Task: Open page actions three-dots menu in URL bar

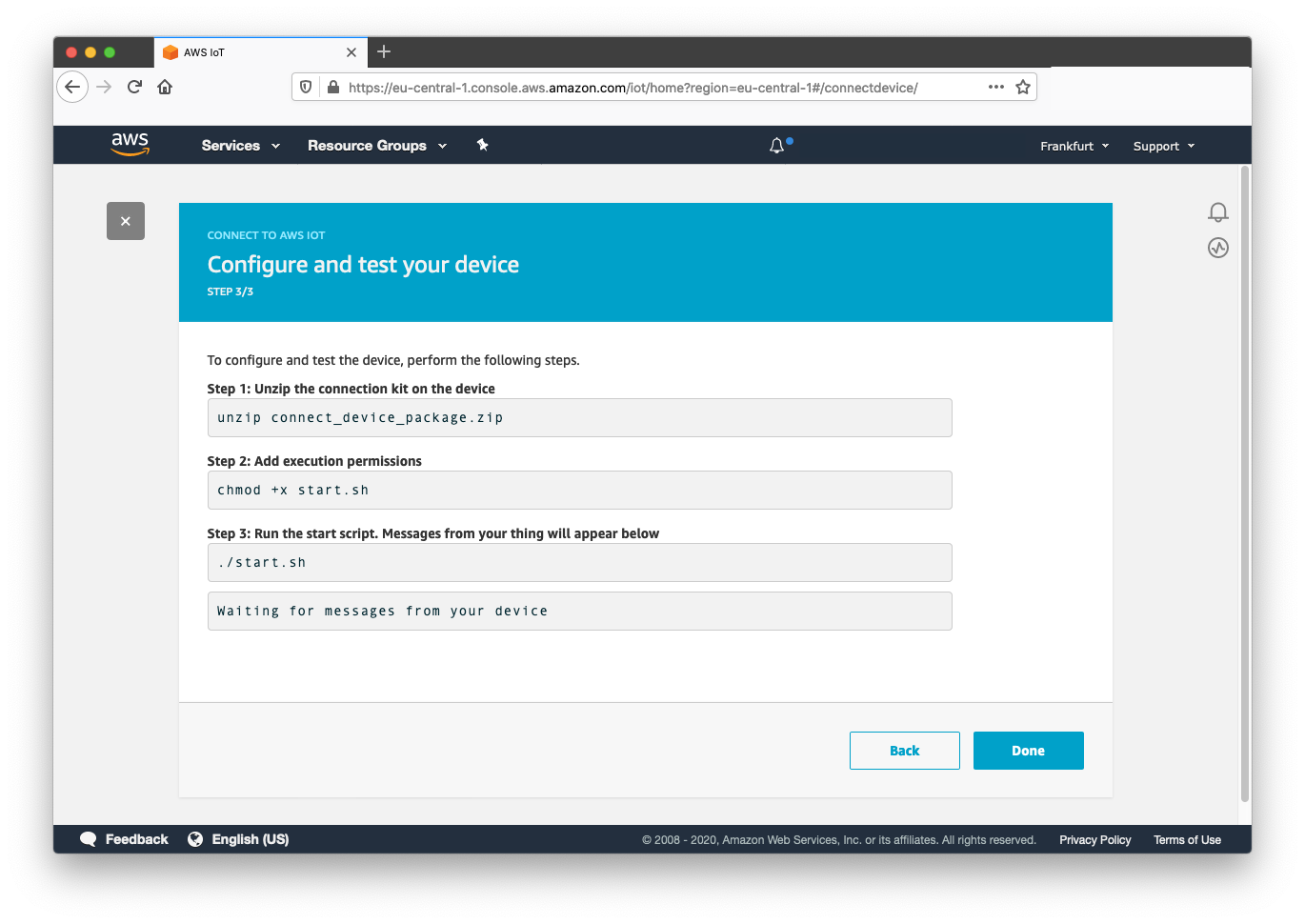Action: 996,87
